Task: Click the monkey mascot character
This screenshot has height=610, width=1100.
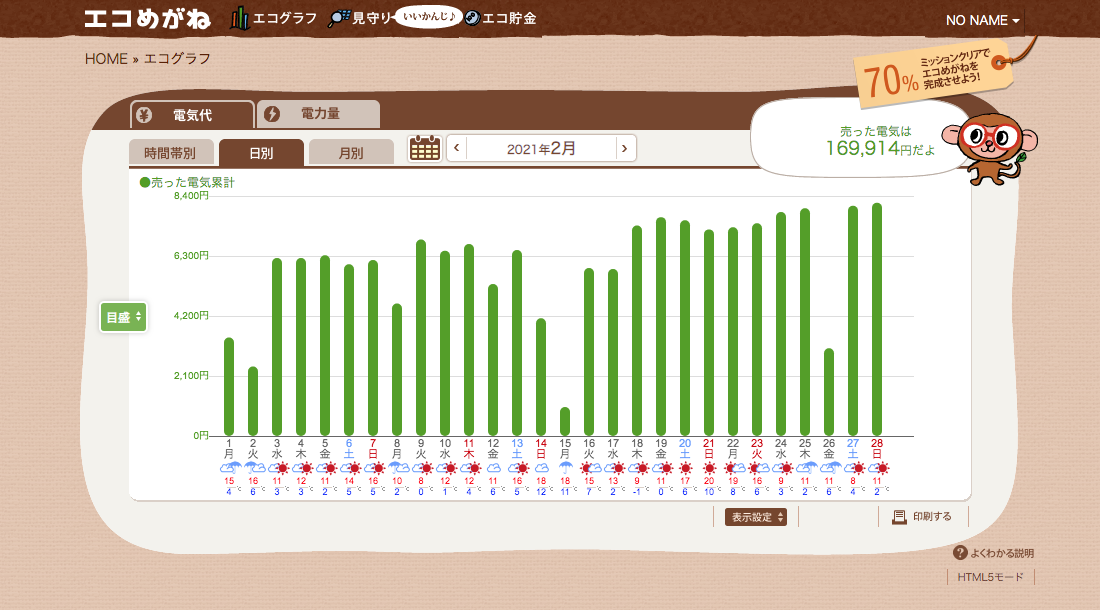Action: [x=991, y=149]
